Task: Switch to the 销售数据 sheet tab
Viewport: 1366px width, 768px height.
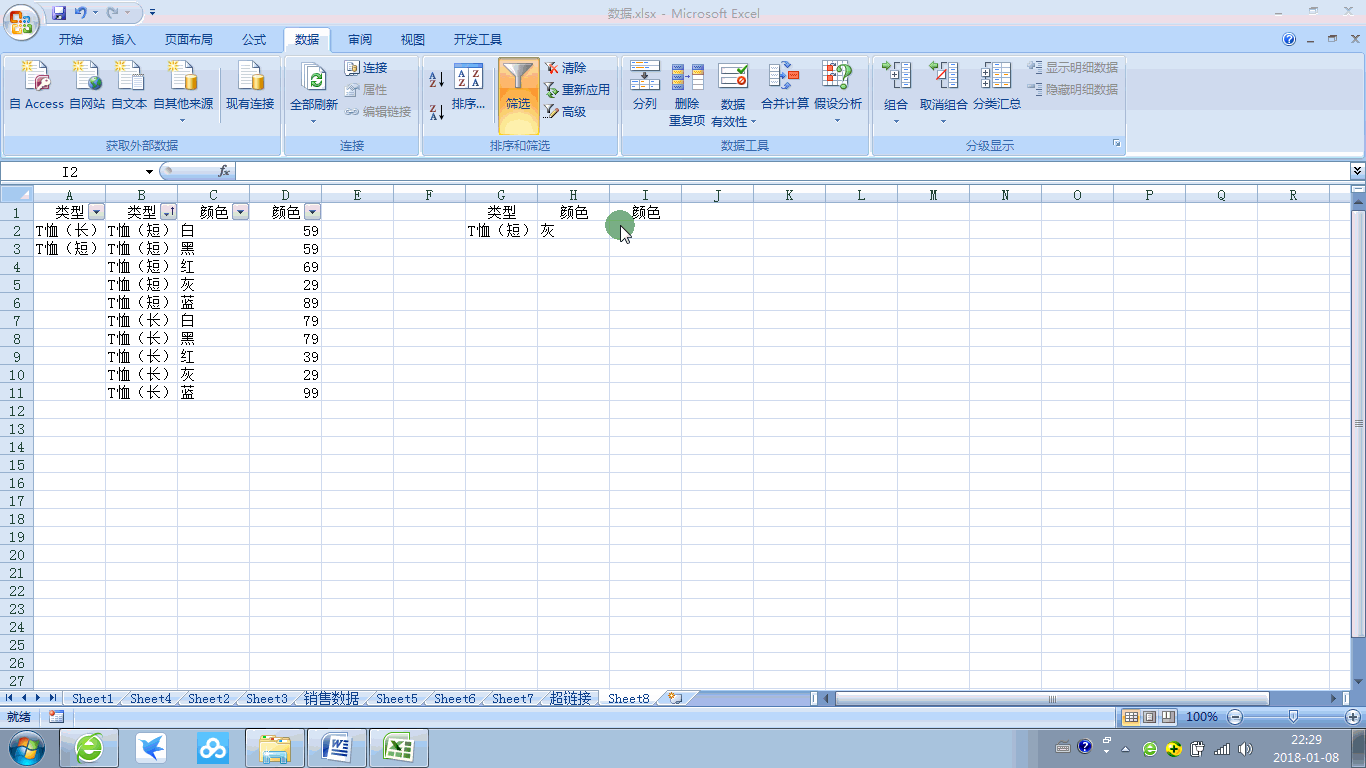Action: [x=331, y=699]
